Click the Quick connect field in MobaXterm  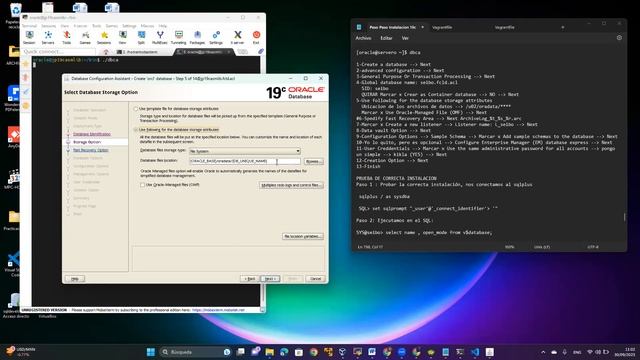(x=58, y=51)
